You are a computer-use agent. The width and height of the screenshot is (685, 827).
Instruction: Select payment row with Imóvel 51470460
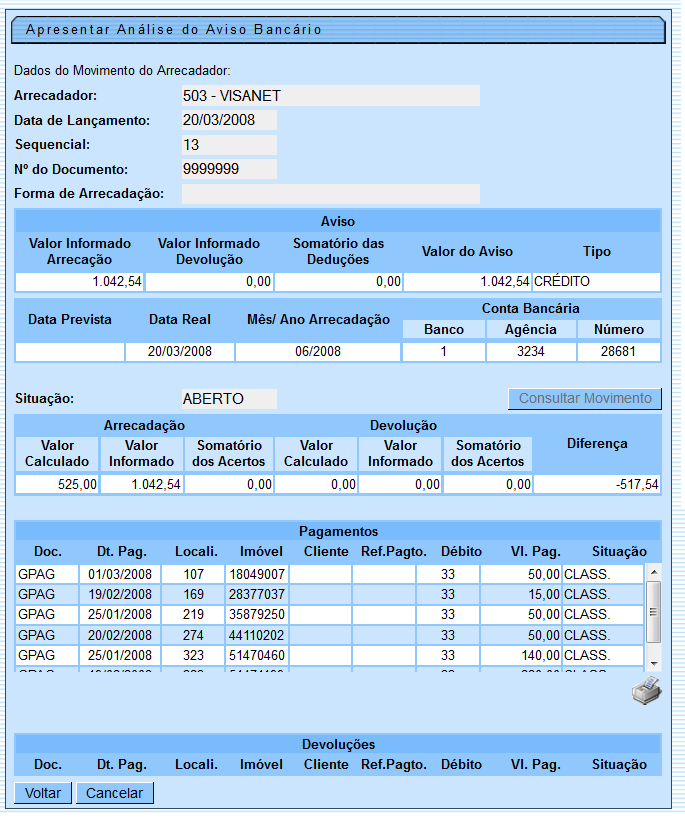pos(257,656)
